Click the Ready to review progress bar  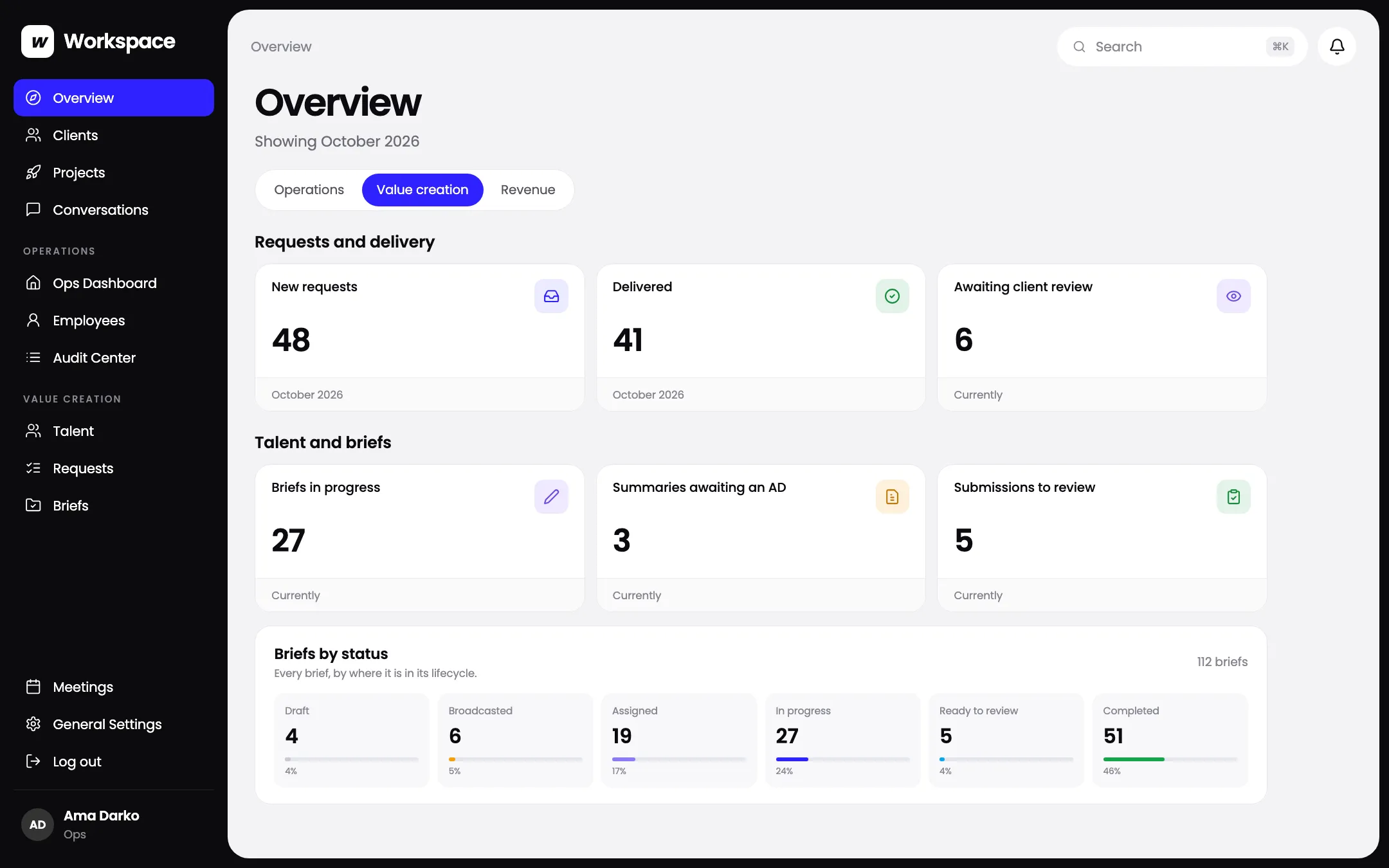[1006, 759]
